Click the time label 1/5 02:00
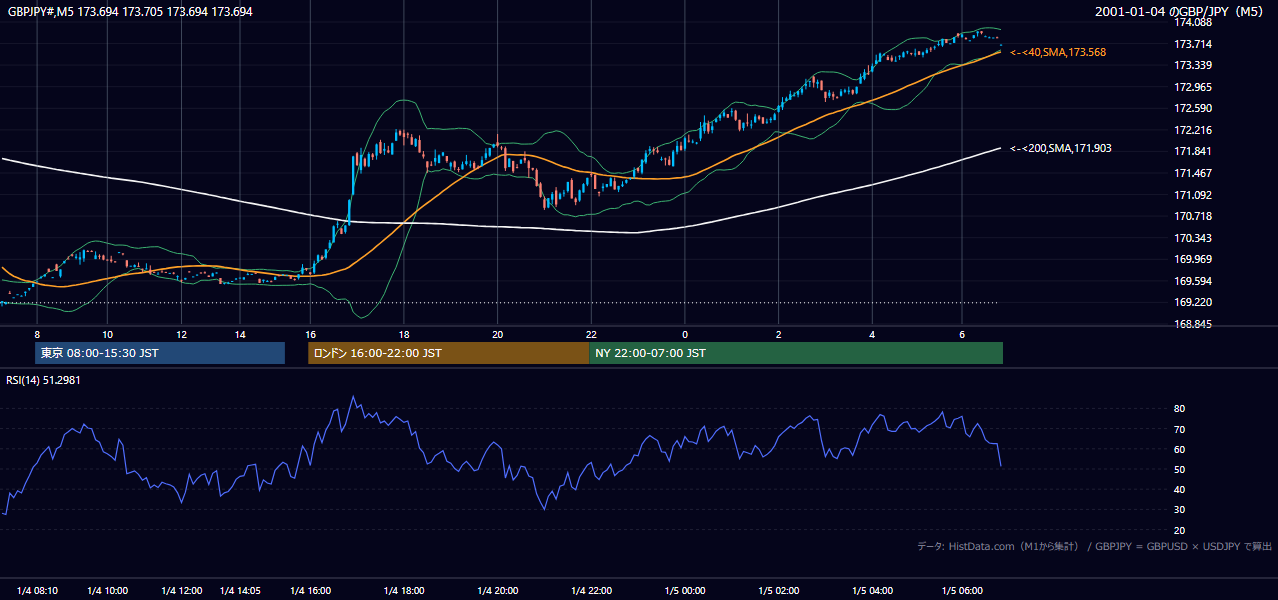The width and height of the screenshot is (1278, 600). coord(778,591)
